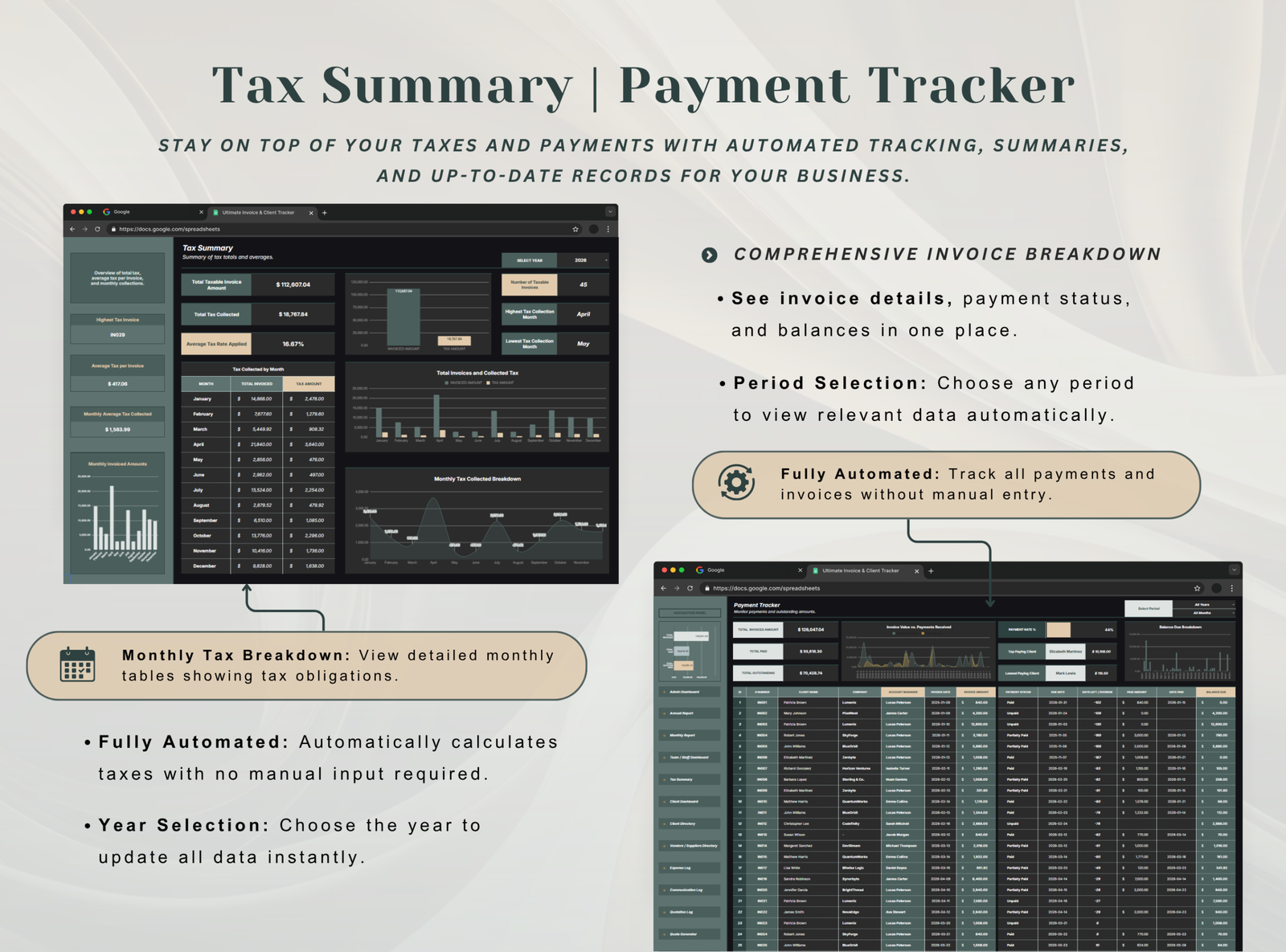Open a new tab in the Payment Tracker browser
The image size is (1286, 952).
pos(931,571)
